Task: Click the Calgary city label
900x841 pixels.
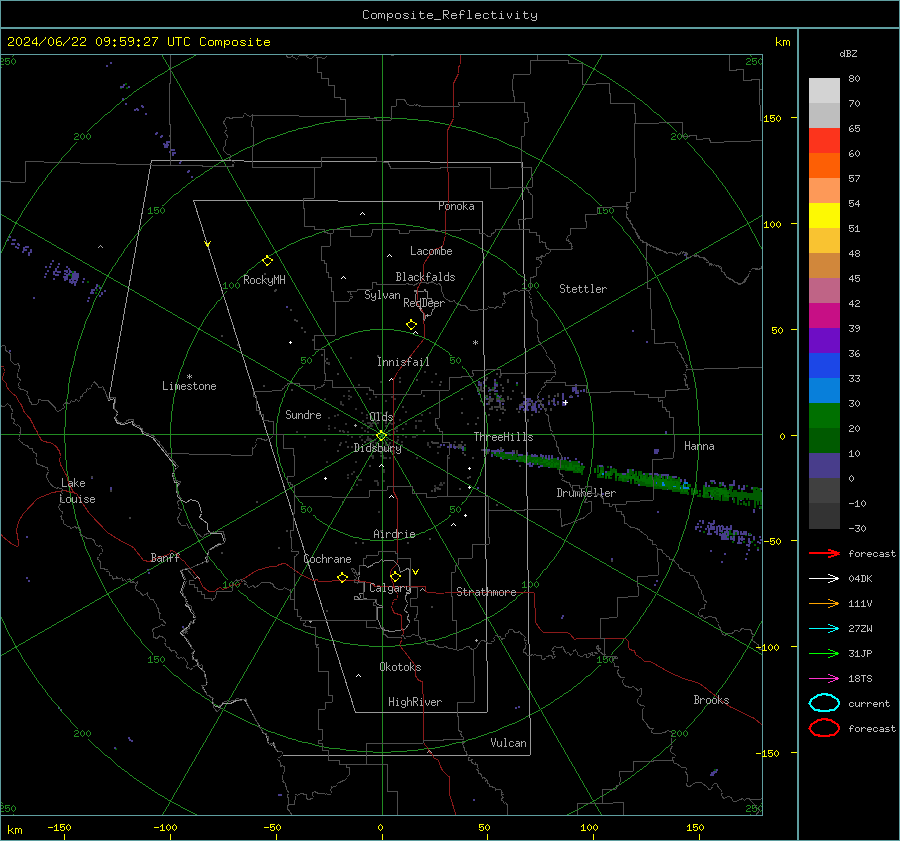Action: 390,588
